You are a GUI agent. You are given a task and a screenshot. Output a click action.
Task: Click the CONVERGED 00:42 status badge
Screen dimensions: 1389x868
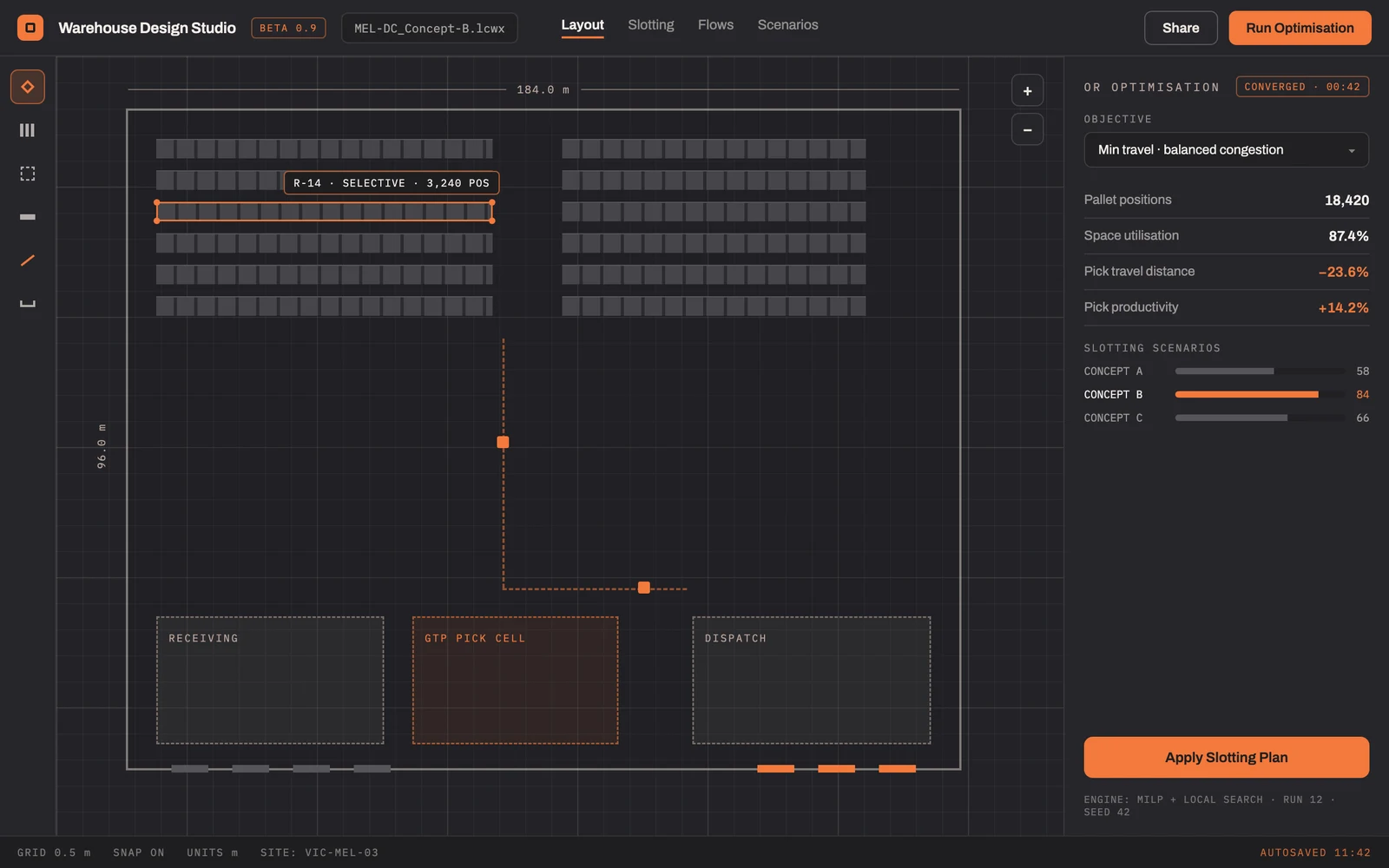(x=1302, y=87)
